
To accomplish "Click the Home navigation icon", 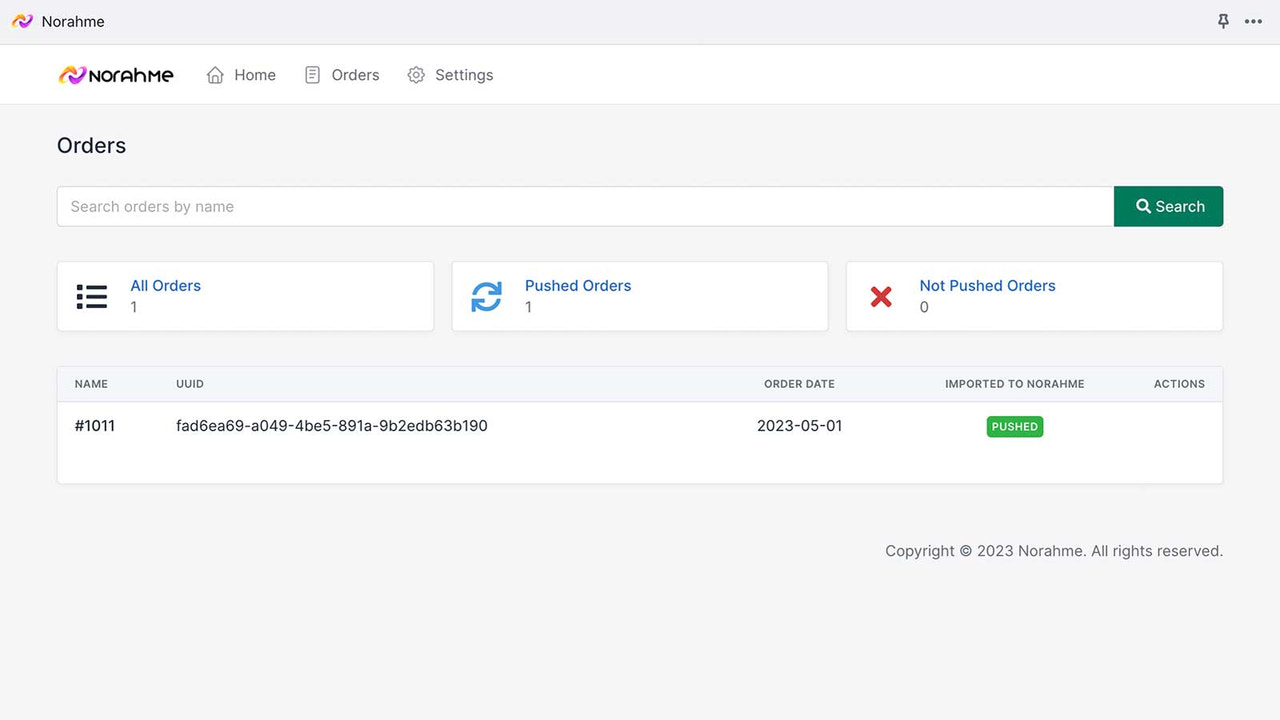I will 214,74.
